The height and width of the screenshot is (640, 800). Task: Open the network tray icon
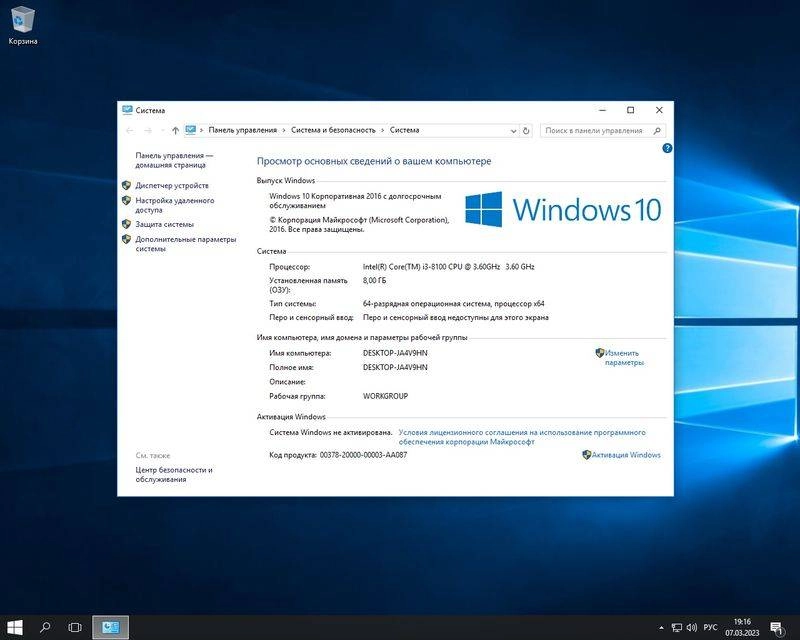(x=677, y=628)
